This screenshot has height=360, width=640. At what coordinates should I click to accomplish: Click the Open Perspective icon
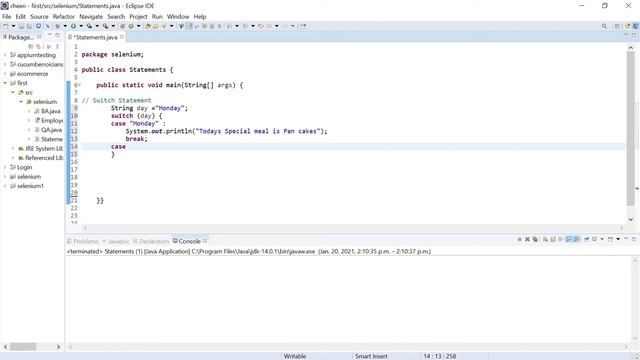(617, 26)
